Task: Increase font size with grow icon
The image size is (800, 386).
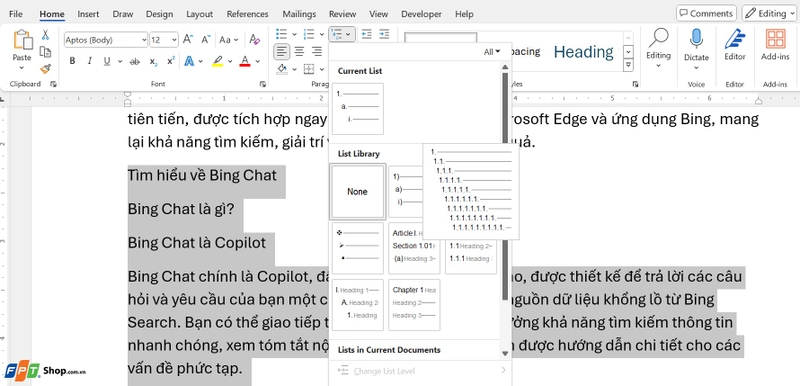Action: coord(188,39)
